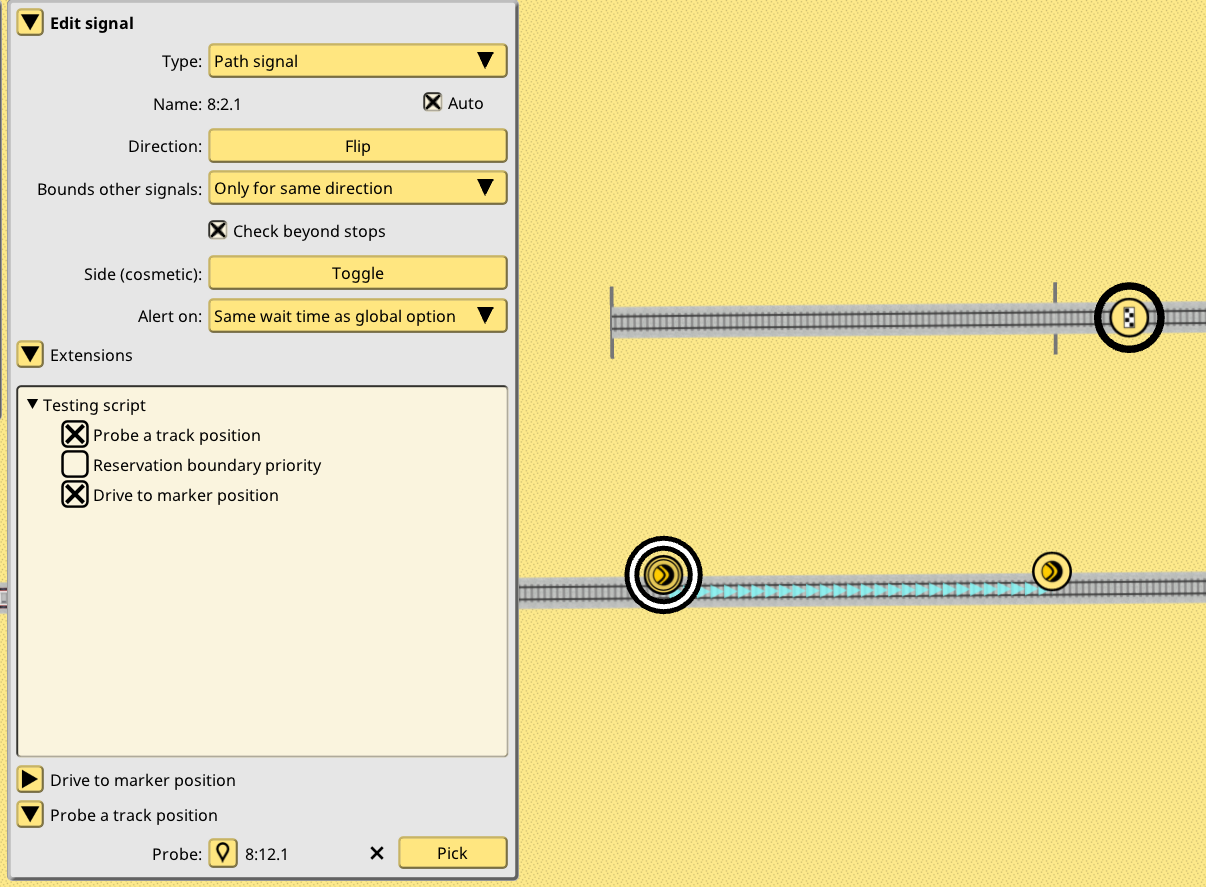Open Bounds other signals dropdown
The image size is (1206, 887).
click(x=357, y=188)
